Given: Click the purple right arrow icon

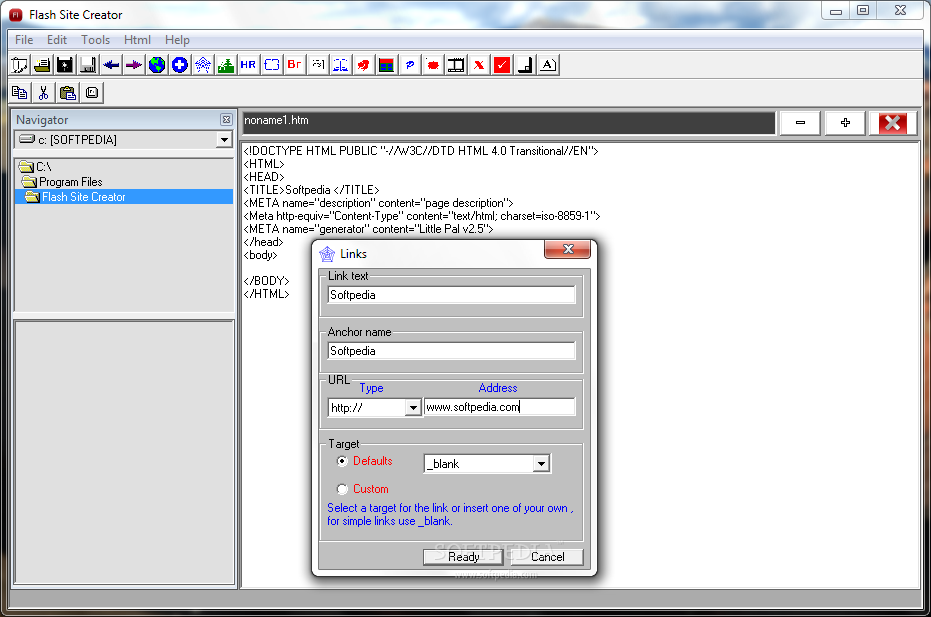Looking at the screenshot, I should (134, 65).
